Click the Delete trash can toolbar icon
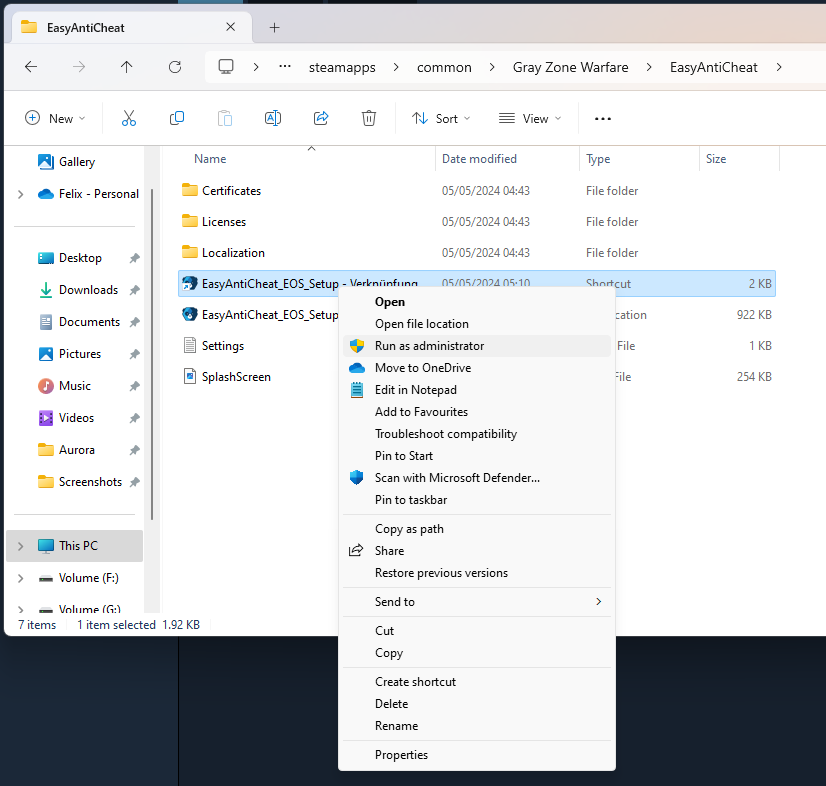826x786 pixels. (369, 119)
